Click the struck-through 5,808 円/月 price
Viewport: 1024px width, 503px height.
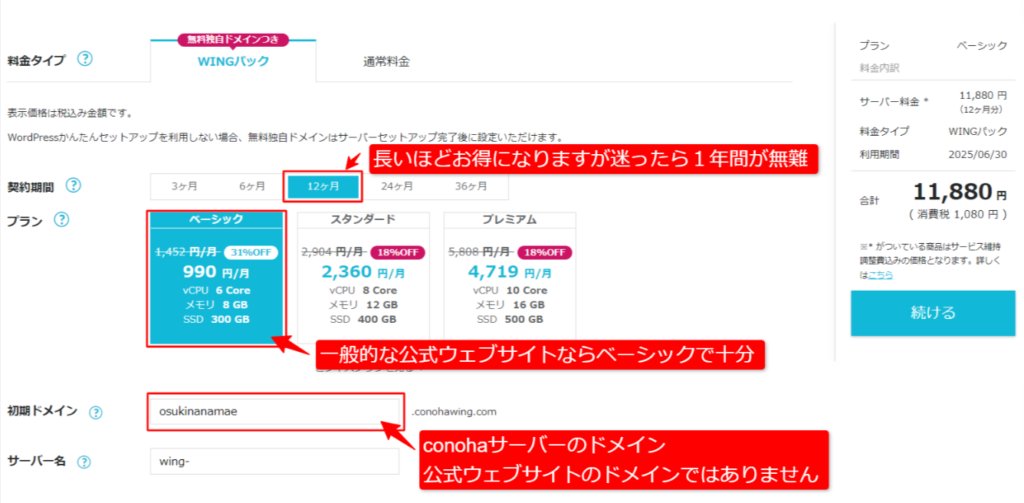(x=480, y=252)
